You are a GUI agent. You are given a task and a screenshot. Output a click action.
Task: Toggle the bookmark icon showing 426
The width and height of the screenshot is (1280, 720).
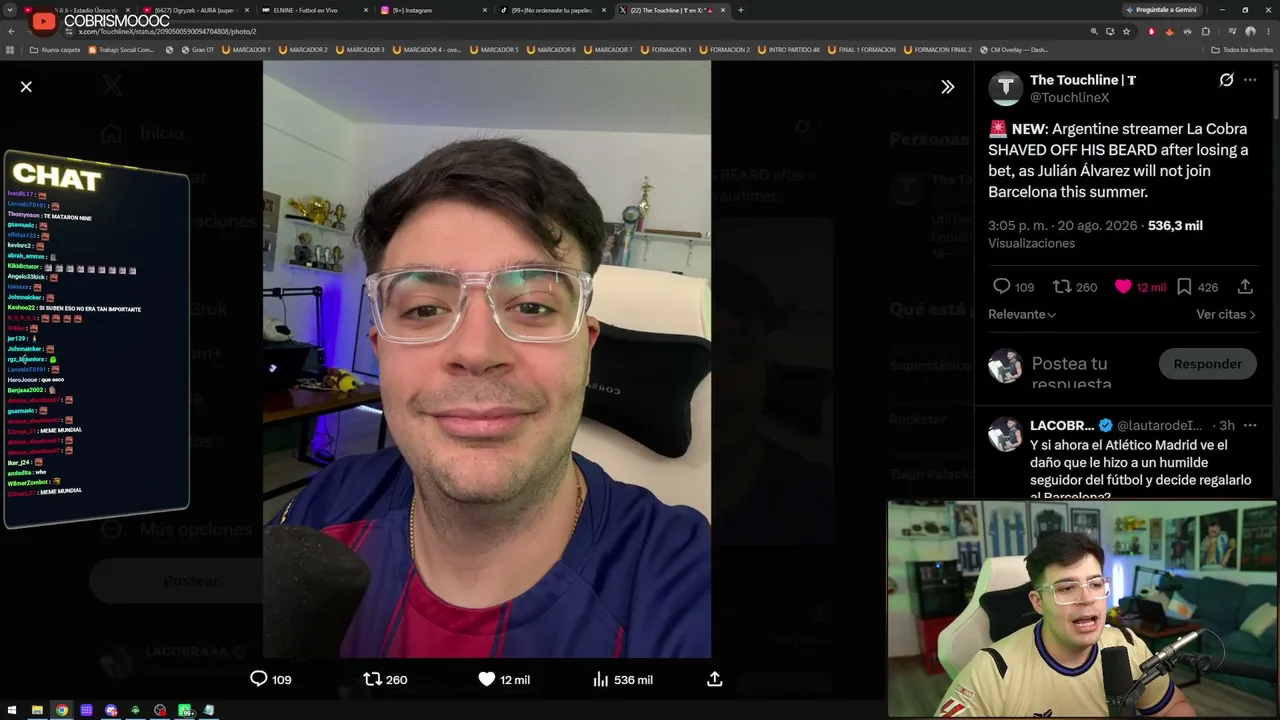tap(1184, 287)
